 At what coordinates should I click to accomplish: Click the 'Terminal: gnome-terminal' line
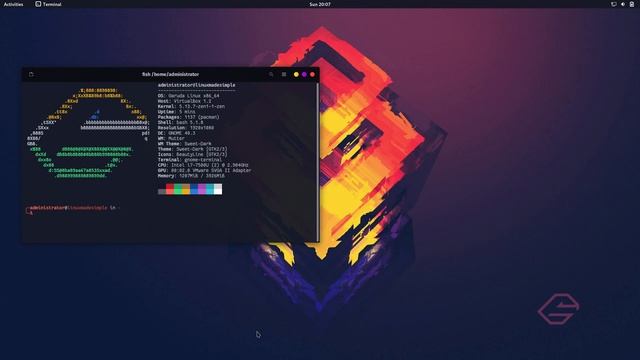tap(190, 160)
